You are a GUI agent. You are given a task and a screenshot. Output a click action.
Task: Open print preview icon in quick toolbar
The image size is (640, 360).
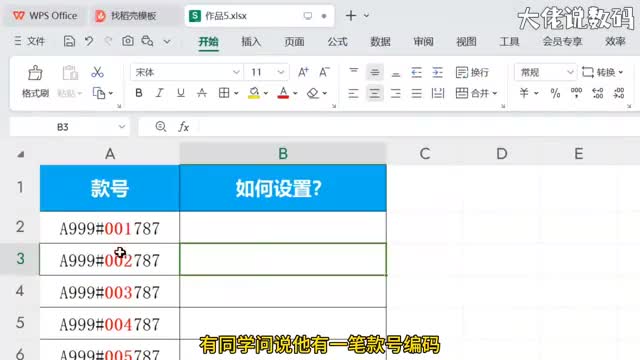tap(147, 41)
